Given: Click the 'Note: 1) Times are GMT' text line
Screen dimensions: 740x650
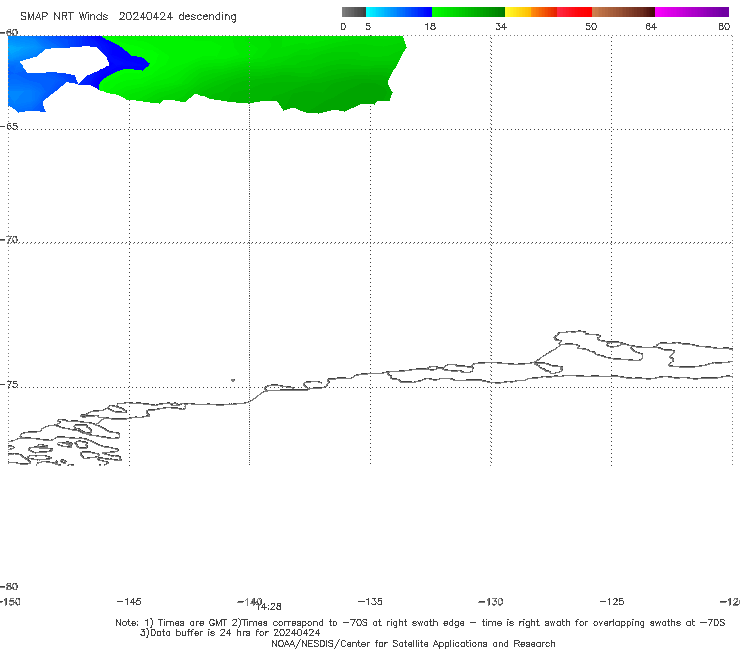Looking at the screenshot, I should pyautogui.click(x=420, y=623).
